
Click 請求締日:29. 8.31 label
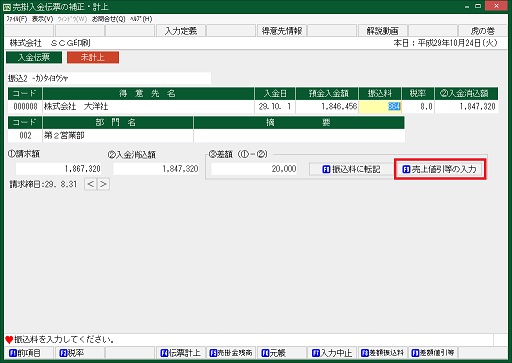coord(43,184)
